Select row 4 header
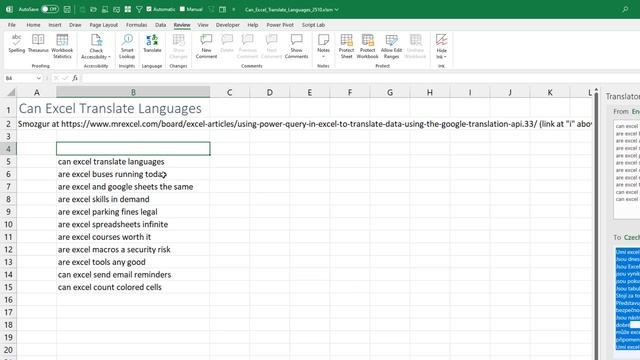640x360 pixels. [8, 149]
